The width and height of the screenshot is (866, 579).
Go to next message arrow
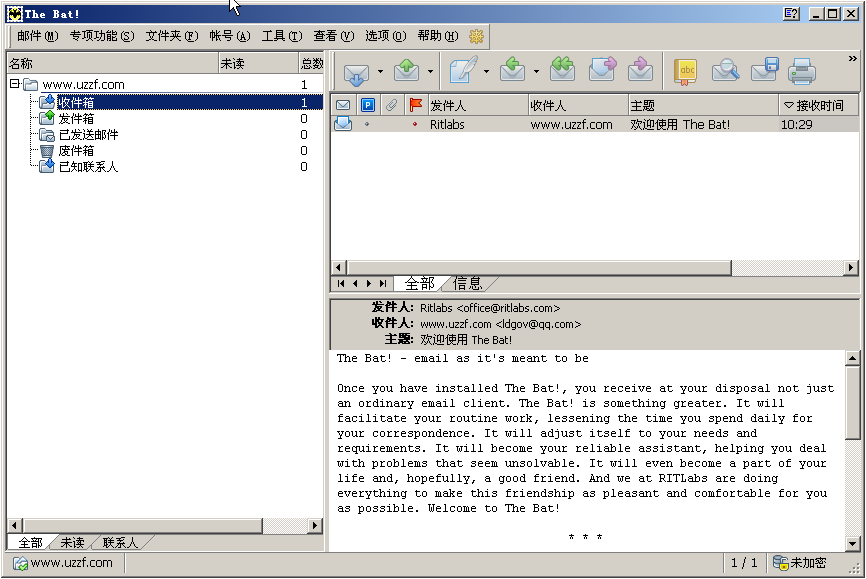point(368,283)
